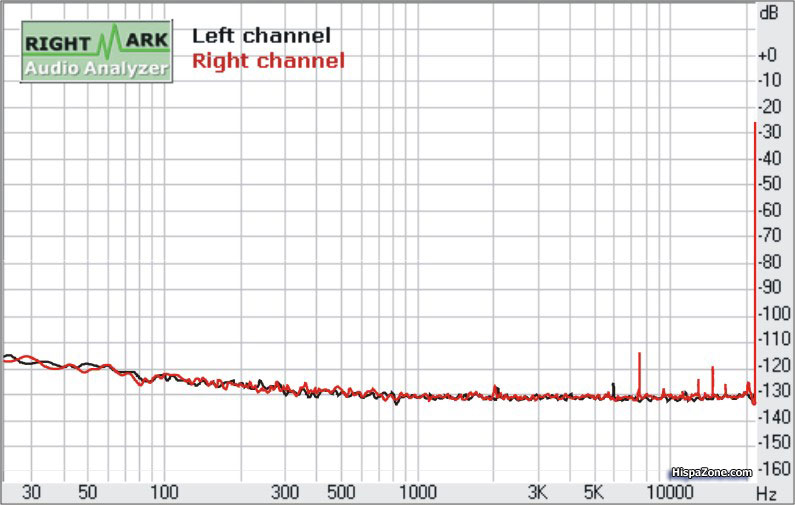Viewport: 795px width, 505px height.
Task: Click the -60 dB axis tick label
Action: click(768, 210)
